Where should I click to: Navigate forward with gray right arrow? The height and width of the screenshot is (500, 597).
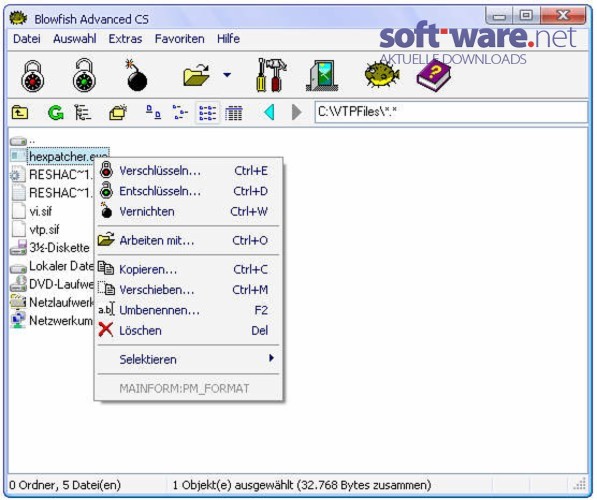pyautogui.click(x=296, y=113)
